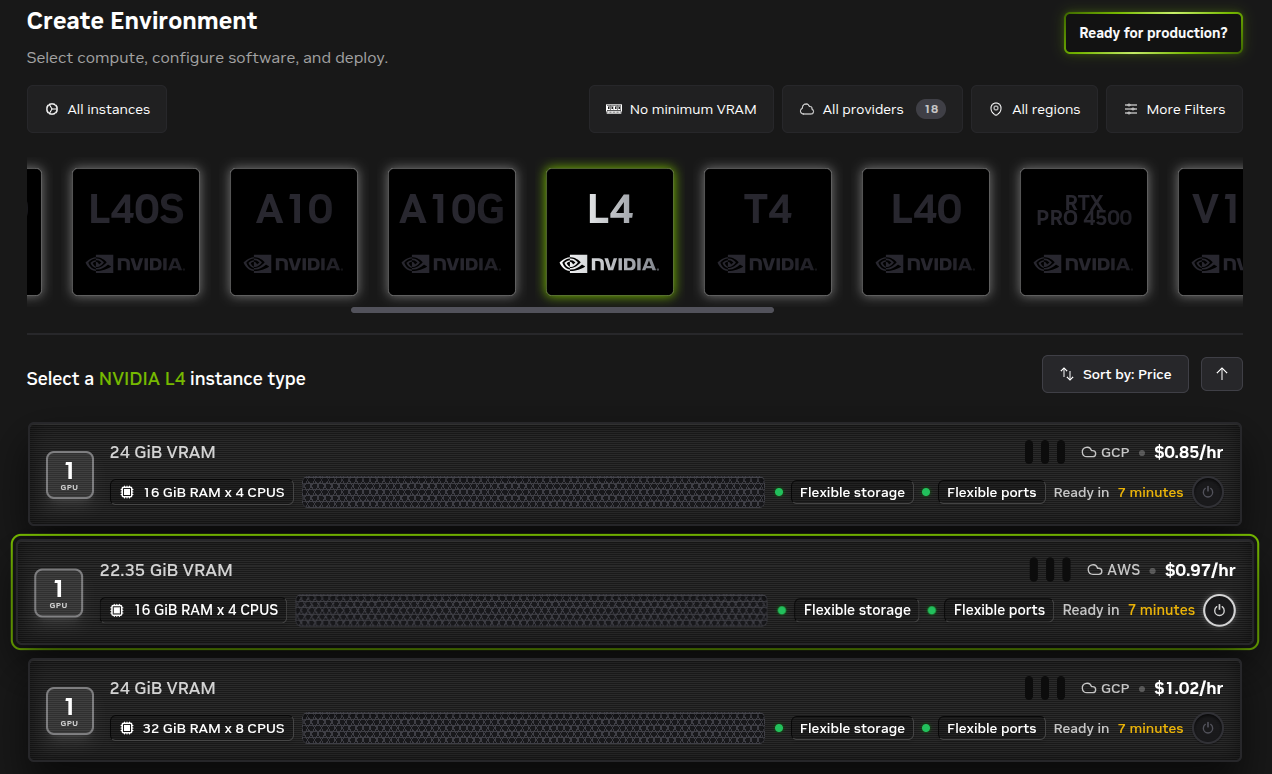Viewport: 1272px width, 774px height.
Task: Click the Ready for production? button
Action: click(x=1153, y=33)
